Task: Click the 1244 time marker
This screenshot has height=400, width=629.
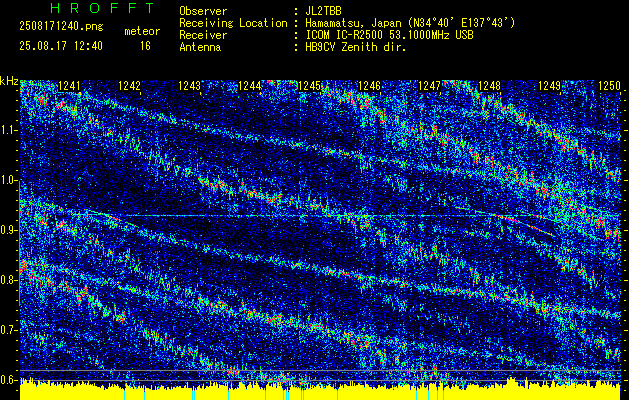Action: pos(249,85)
